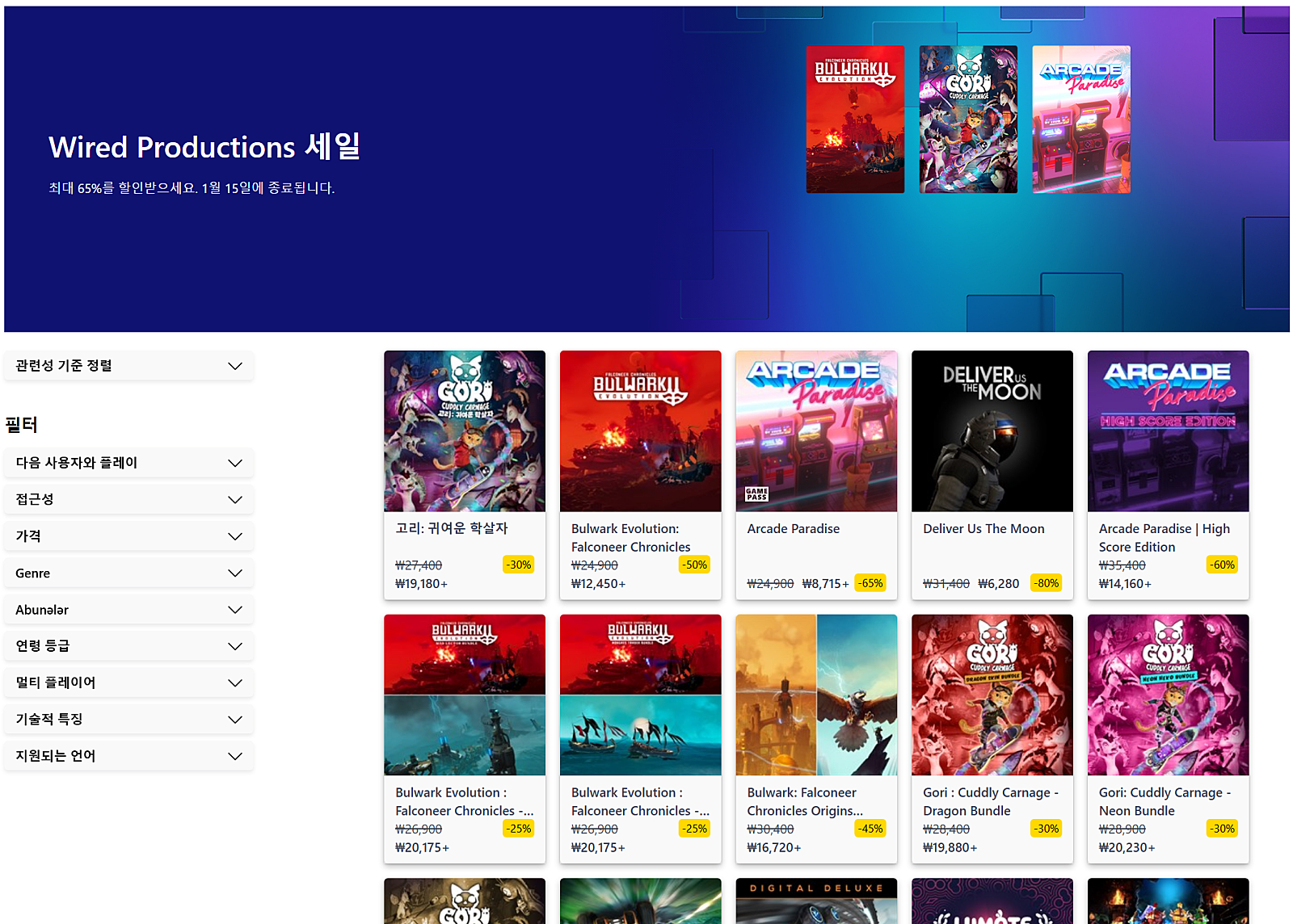Expand the 멀티 플레이어 filter
The image size is (1293, 924).
[x=128, y=682]
